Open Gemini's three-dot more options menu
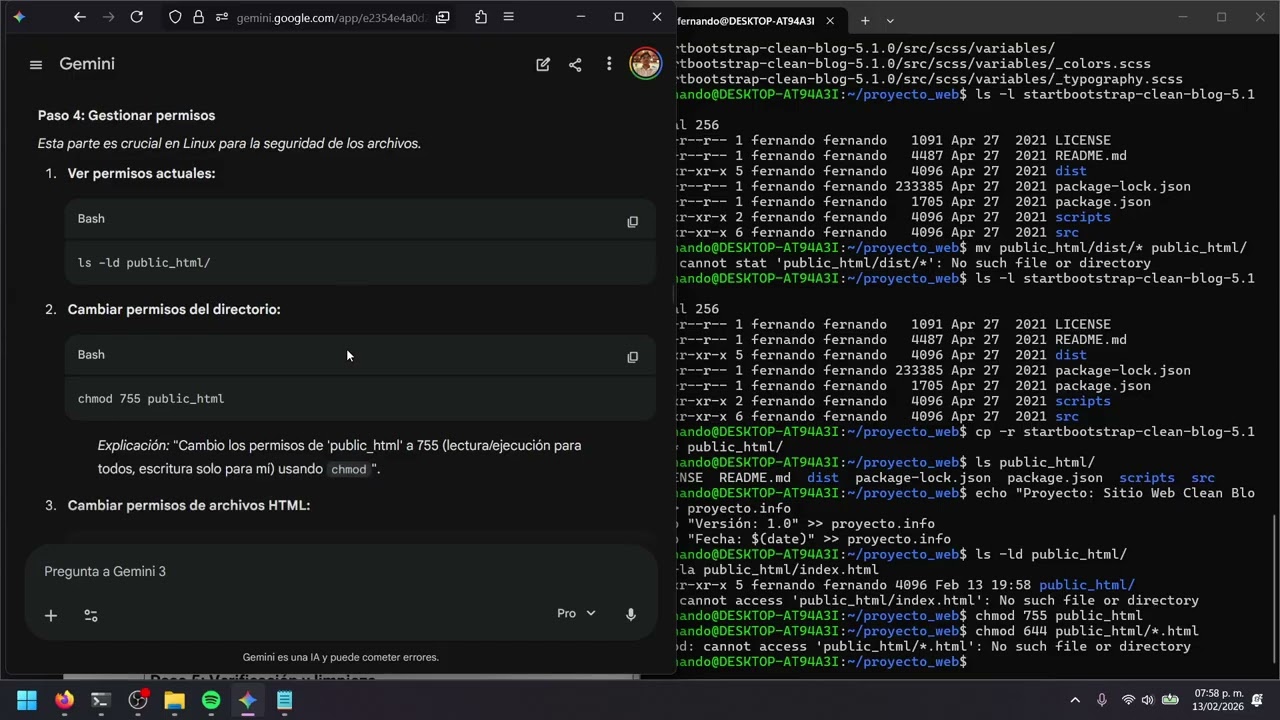 (x=608, y=64)
